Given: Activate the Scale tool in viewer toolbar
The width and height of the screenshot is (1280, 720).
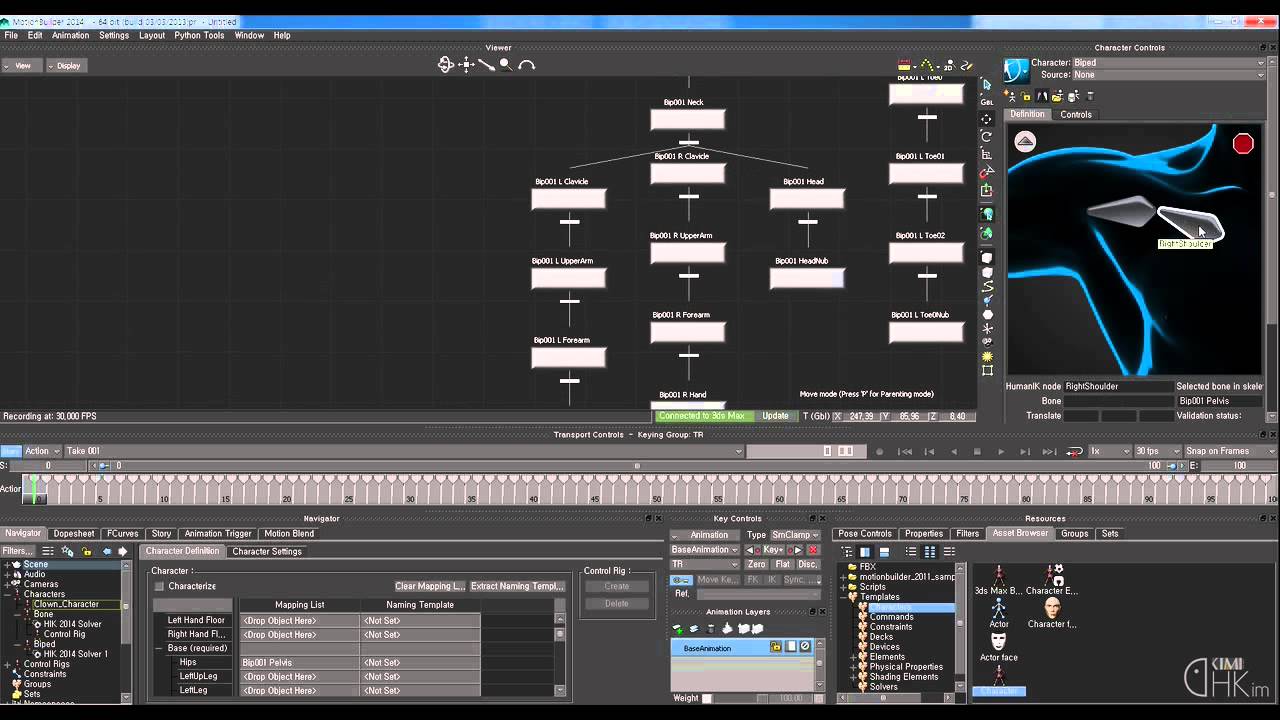Looking at the screenshot, I should coord(987,154).
